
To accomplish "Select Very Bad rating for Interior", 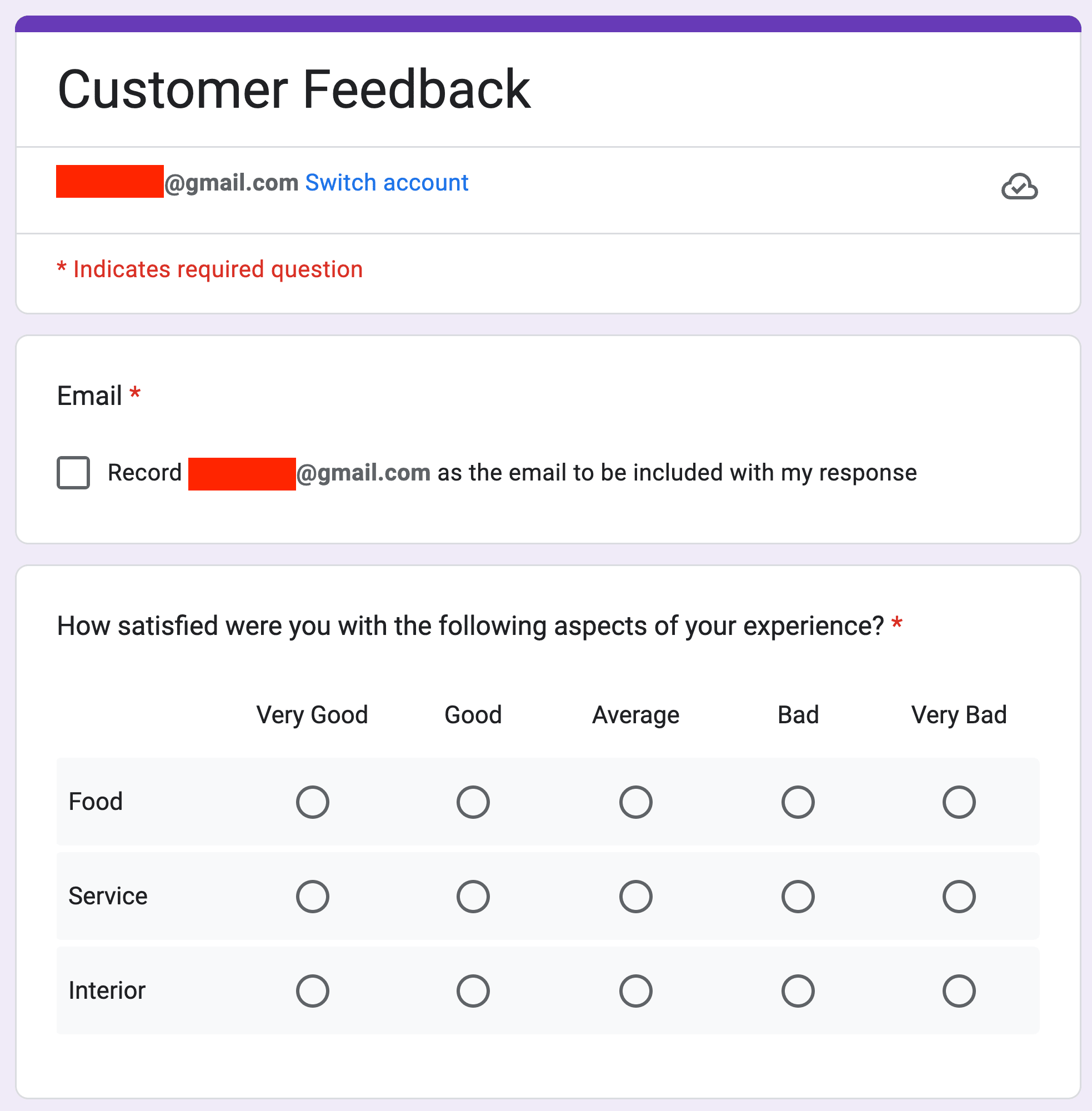I will click(x=959, y=990).
